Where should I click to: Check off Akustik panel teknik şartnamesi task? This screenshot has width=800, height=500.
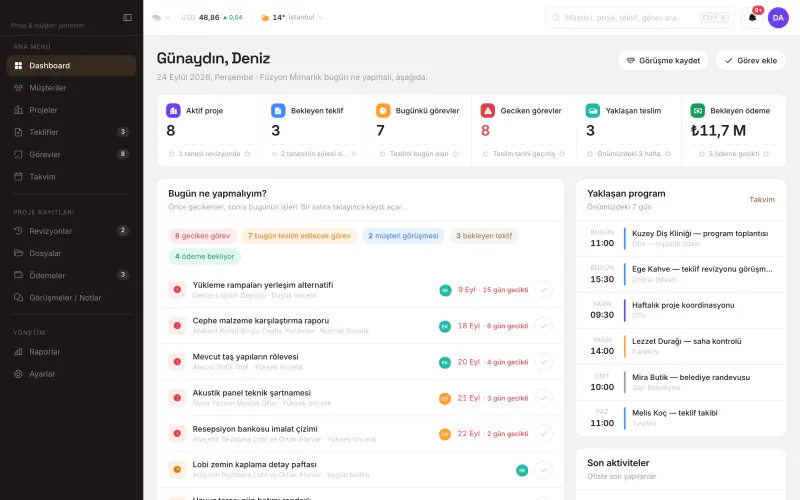tap(544, 398)
